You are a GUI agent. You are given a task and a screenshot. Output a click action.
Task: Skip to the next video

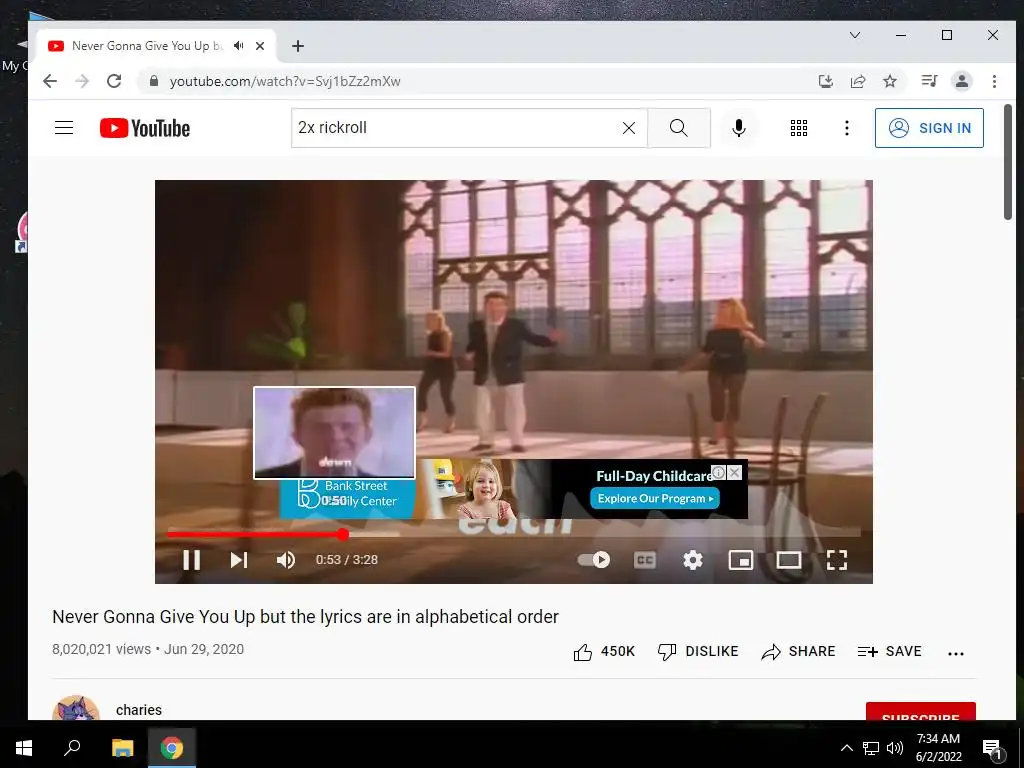tap(239, 560)
